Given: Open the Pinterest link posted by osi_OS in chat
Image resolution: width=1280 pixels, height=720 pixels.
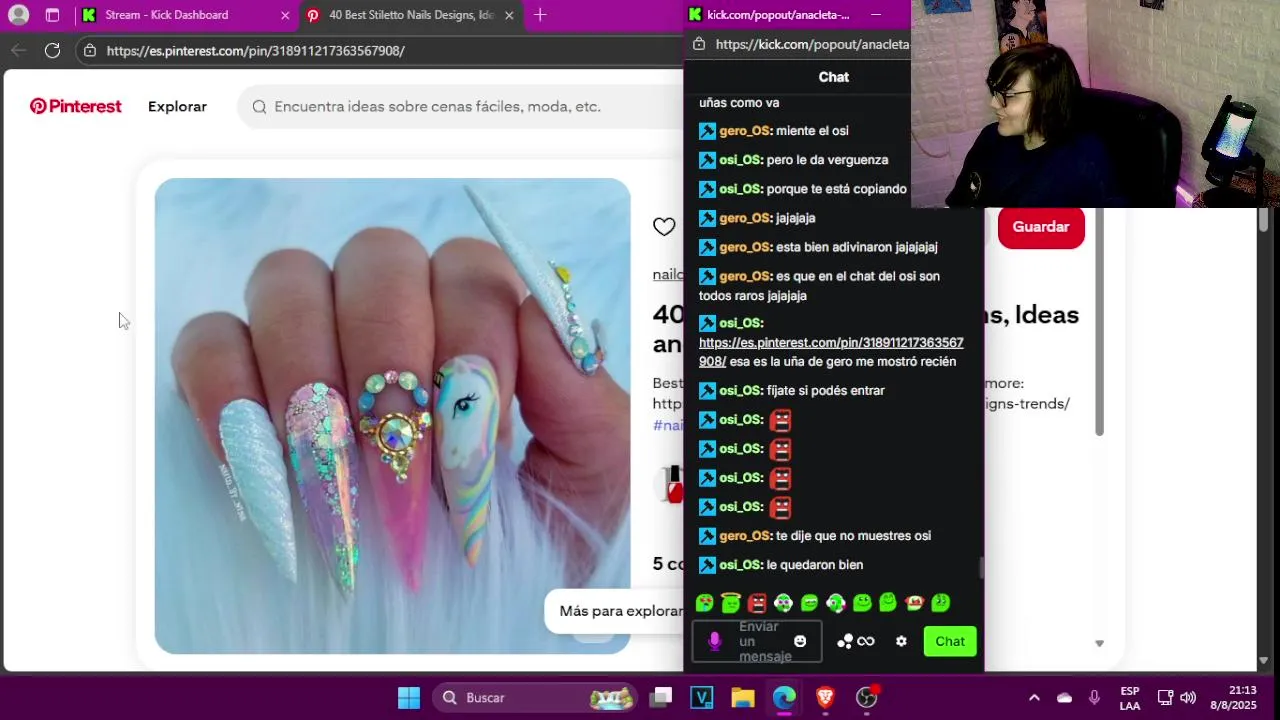Looking at the screenshot, I should (x=831, y=352).
